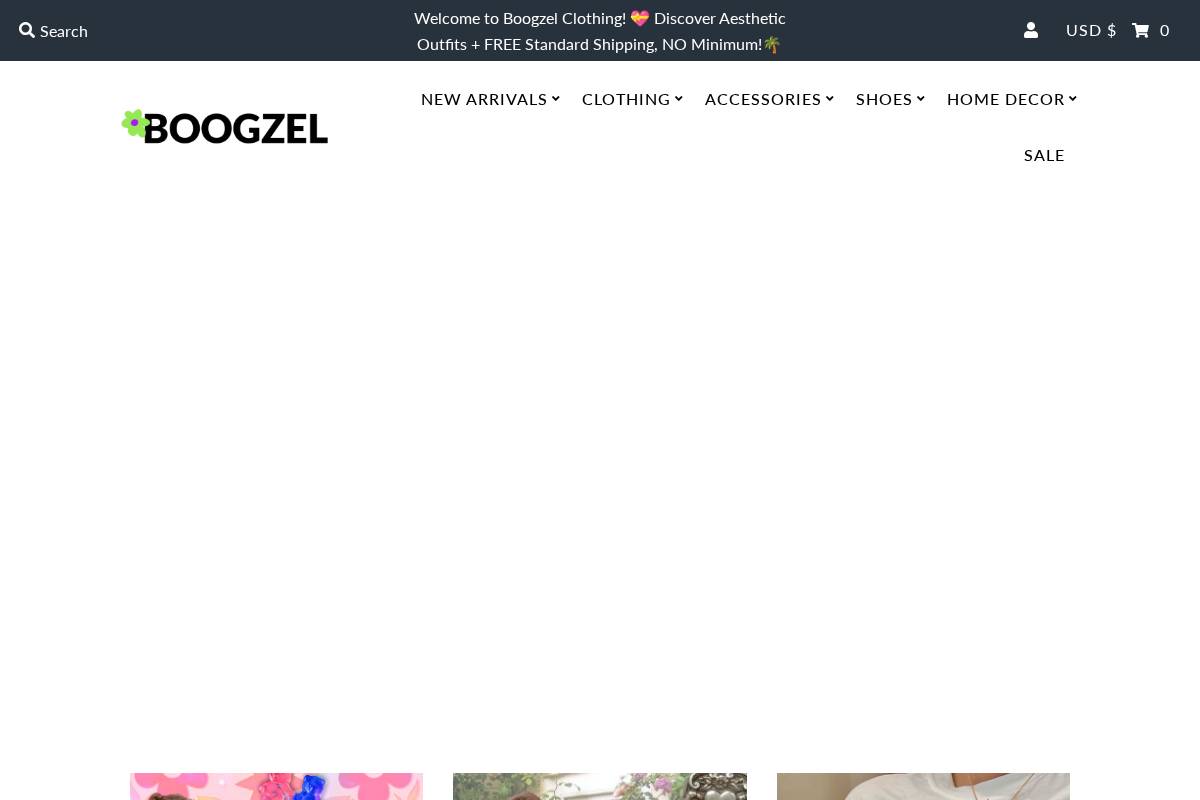This screenshot has height=800, width=1200.
Task: Click the middle garden-scene product image
Action: click(600, 788)
